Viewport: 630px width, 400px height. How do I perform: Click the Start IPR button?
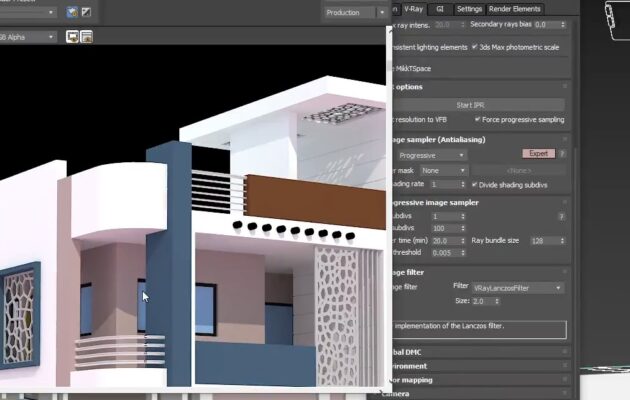[x=470, y=105]
